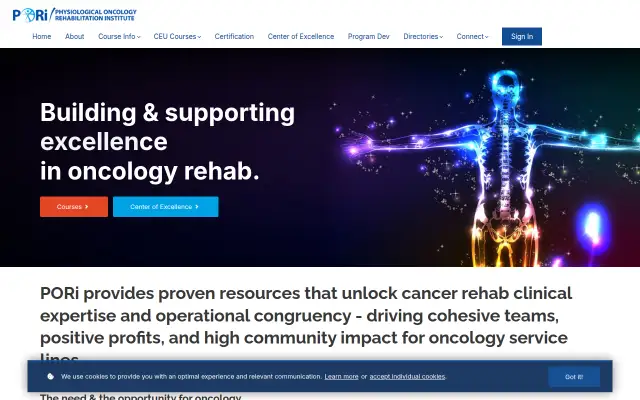Dismiss cookie banner with Got it! button
This screenshot has height=400, width=640.
(574, 376)
